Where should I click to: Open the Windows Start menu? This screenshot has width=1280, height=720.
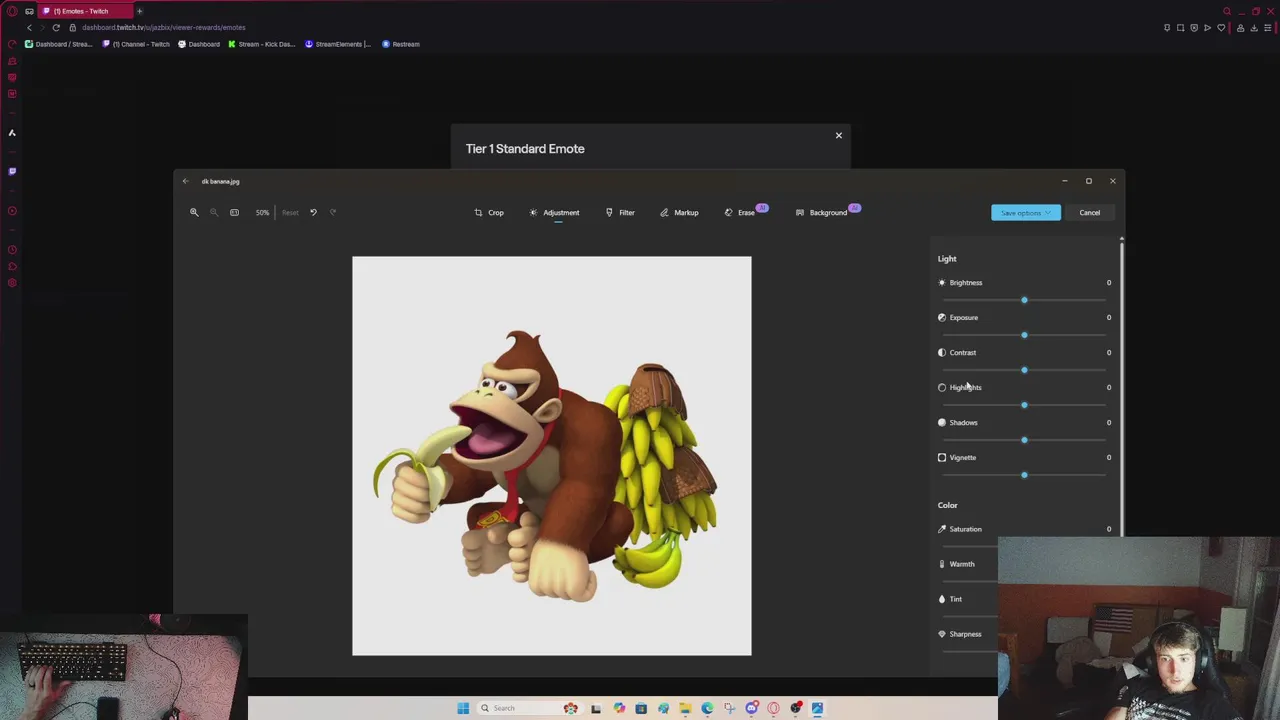[463, 708]
